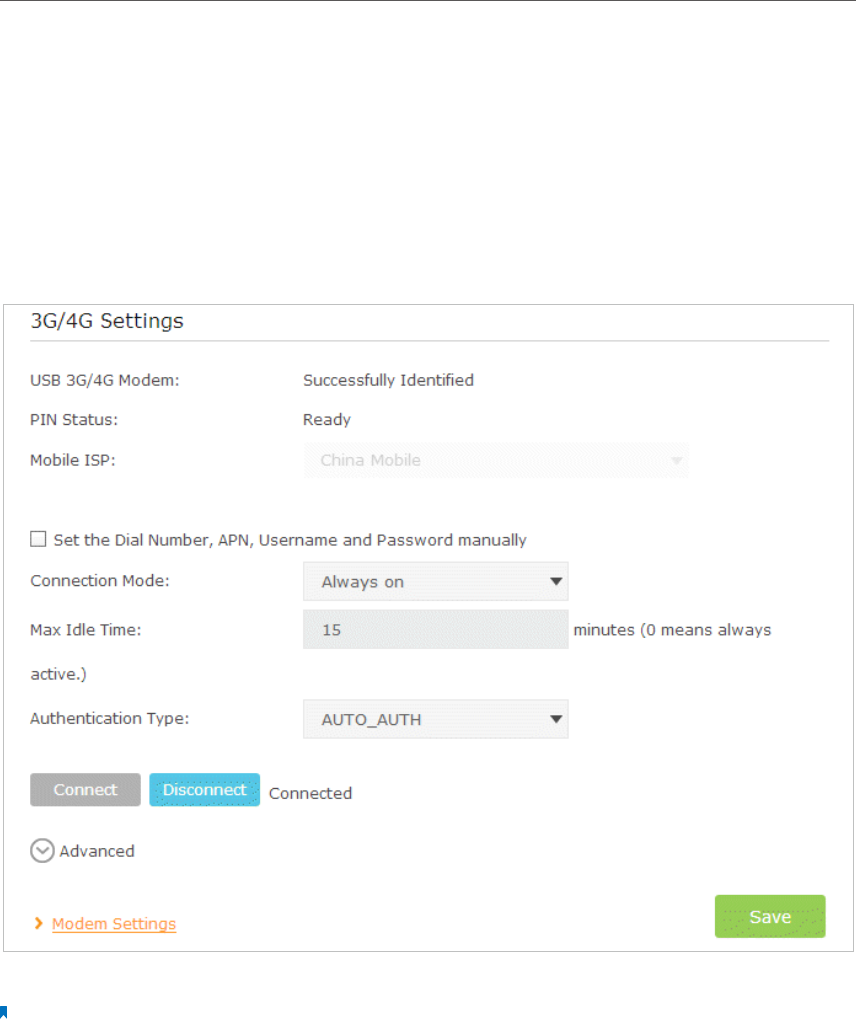The image size is (856, 1019).
Task: Click the Advanced label text
Action: [97, 851]
